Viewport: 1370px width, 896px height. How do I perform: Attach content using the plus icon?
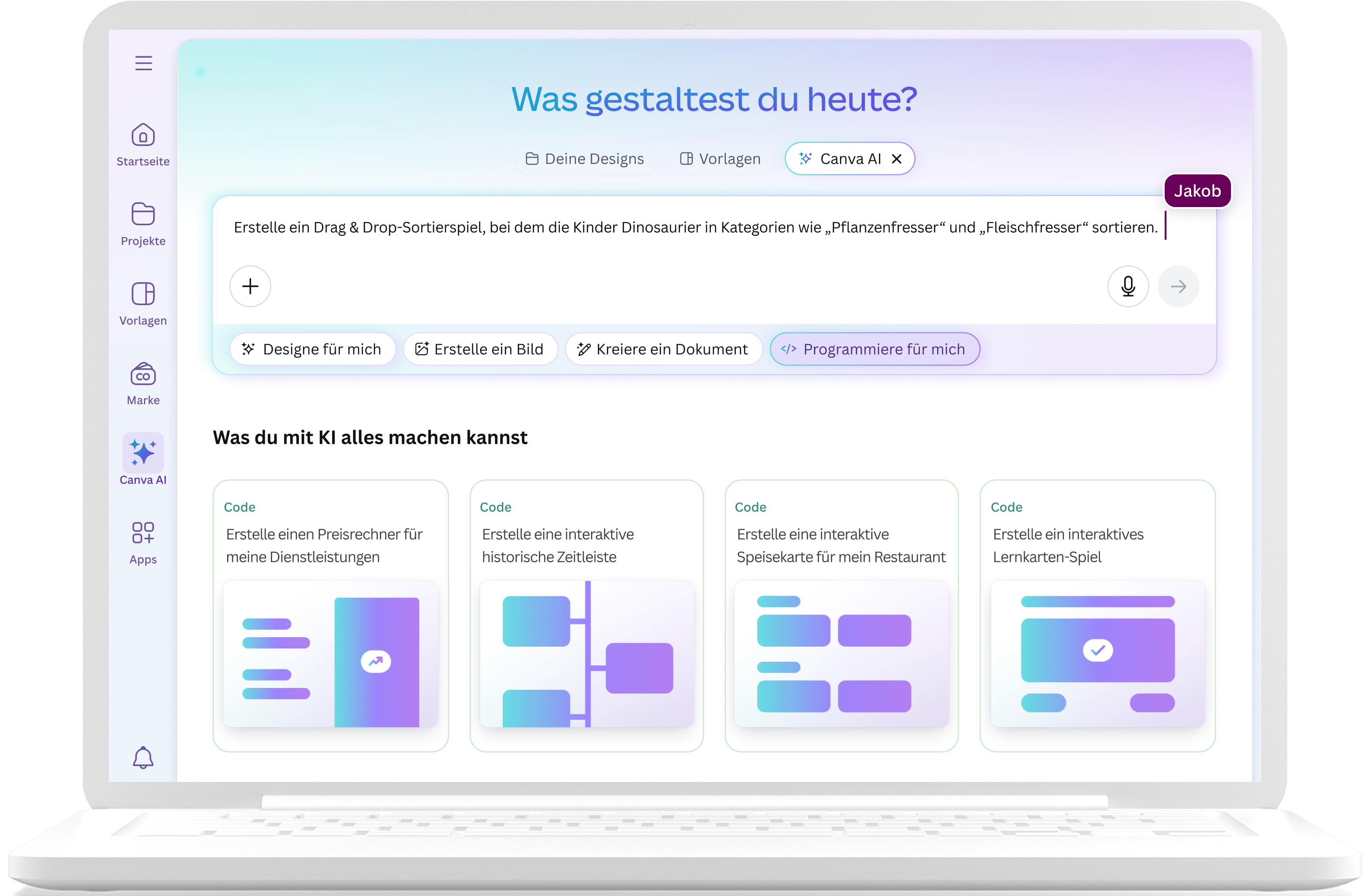pos(250,286)
